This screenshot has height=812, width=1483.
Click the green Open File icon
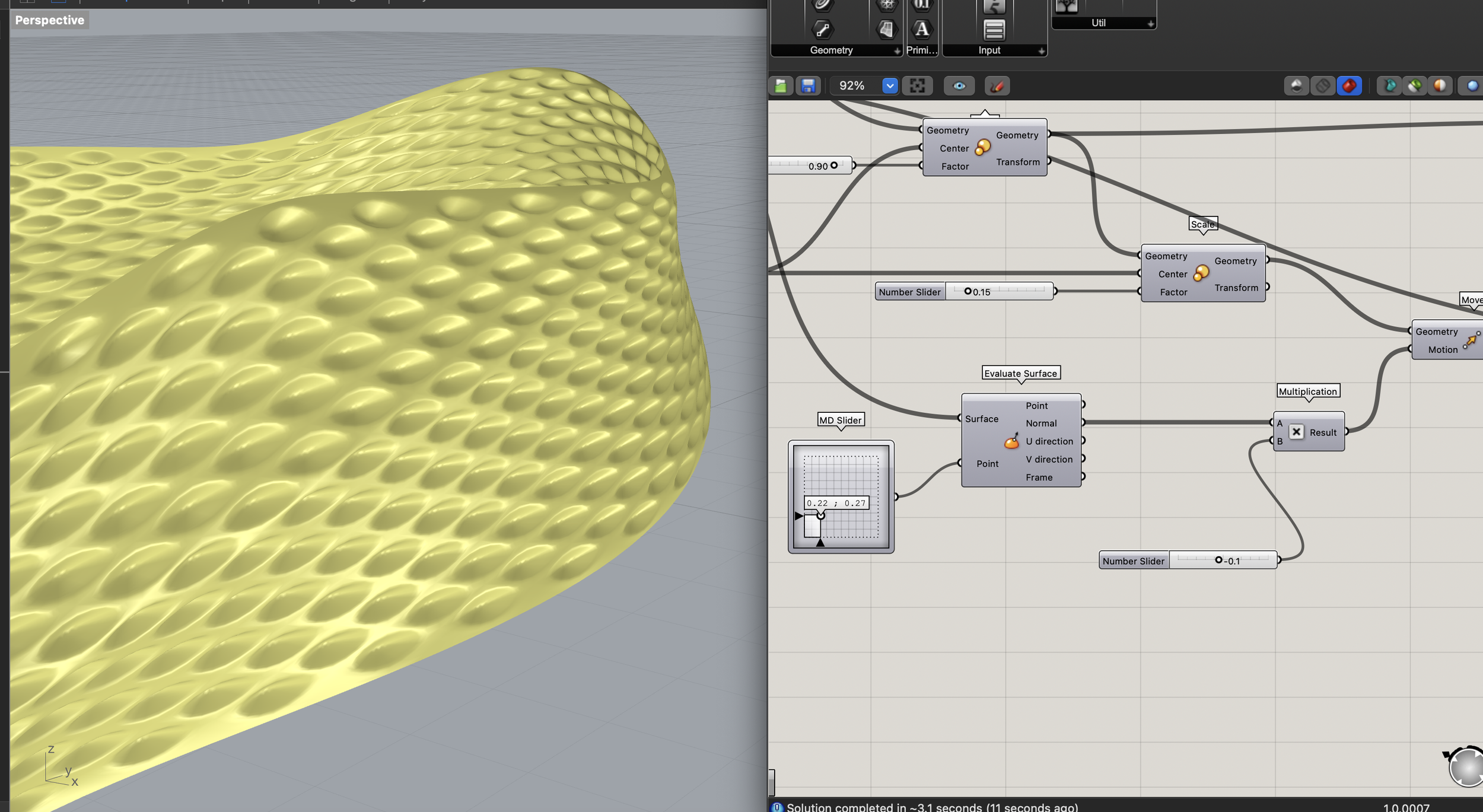point(781,86)
